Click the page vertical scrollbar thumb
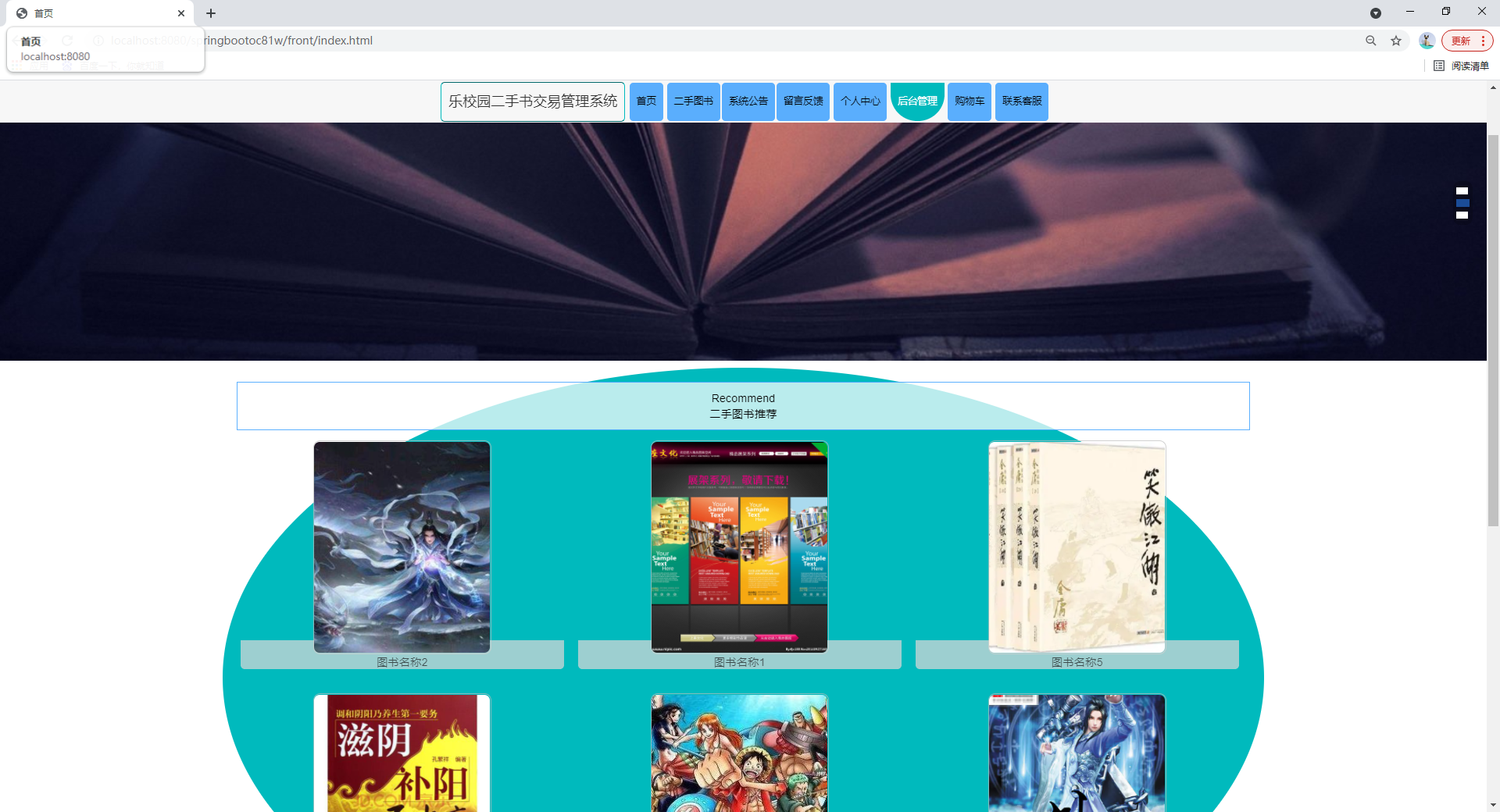The height and width of the screenshot is (812, 1500). point(1493,330)
